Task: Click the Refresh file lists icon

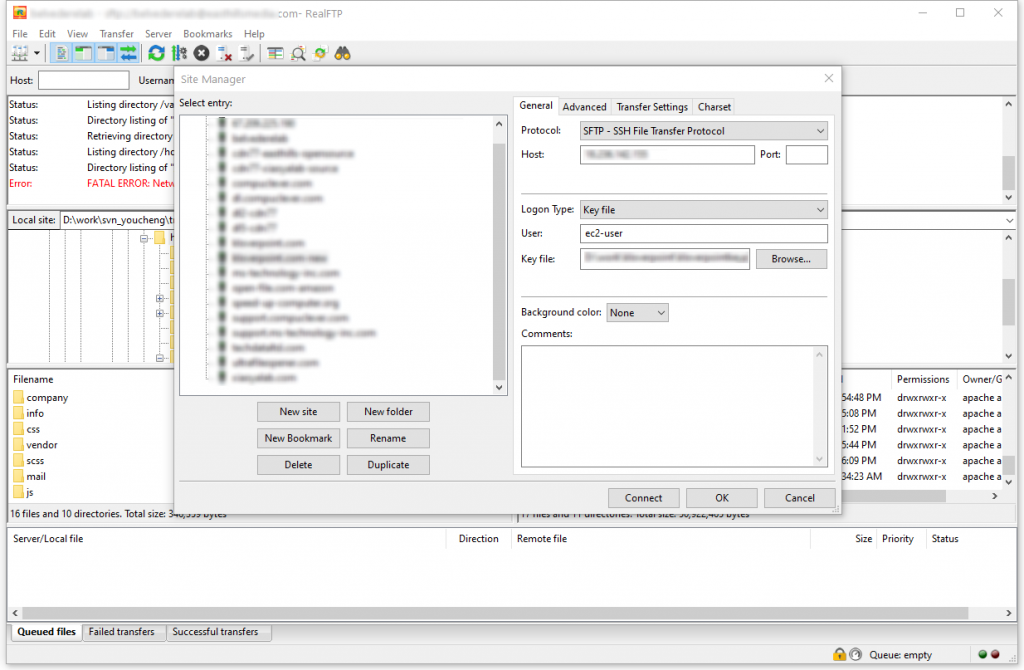Action: coord(156,53)
